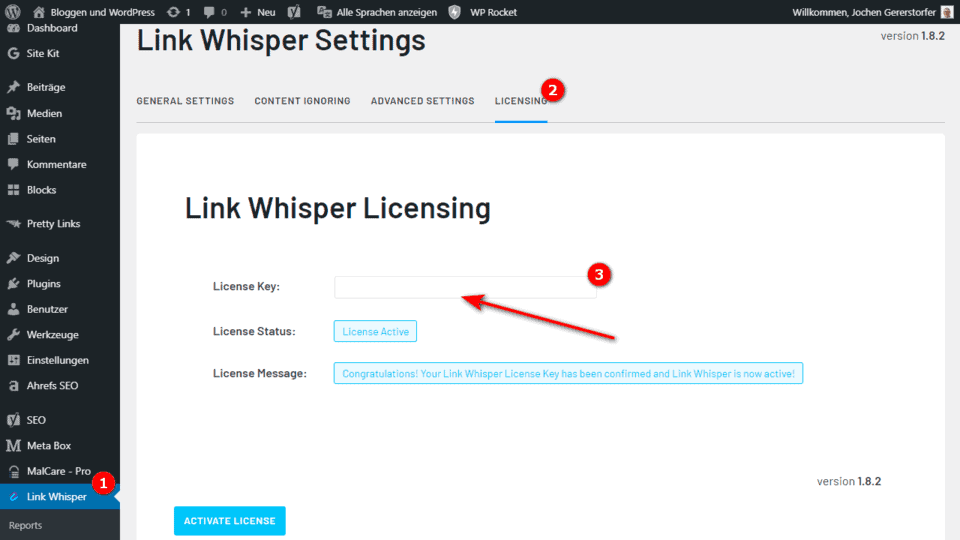The image size is (960, 540).
Task: Open the Reports submenu link under Link Whisper
Action: click(25, 525)
